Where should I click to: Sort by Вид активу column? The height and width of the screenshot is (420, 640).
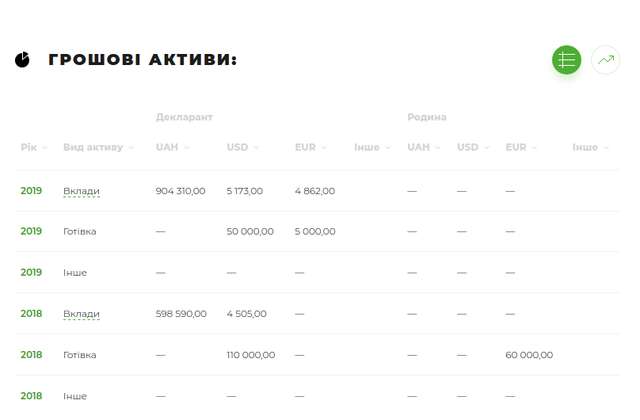point(98,147)
